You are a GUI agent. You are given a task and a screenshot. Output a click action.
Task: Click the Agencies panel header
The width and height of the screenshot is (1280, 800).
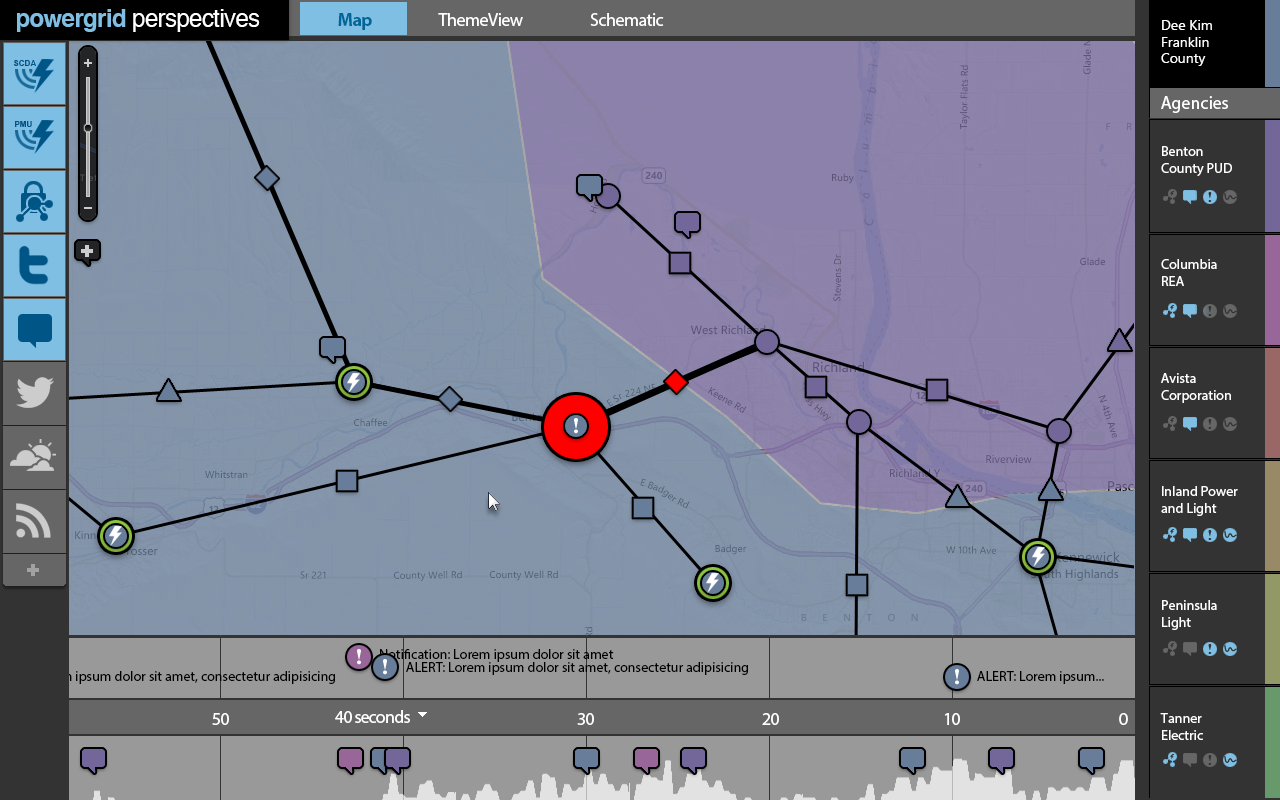click(1214, 103)
